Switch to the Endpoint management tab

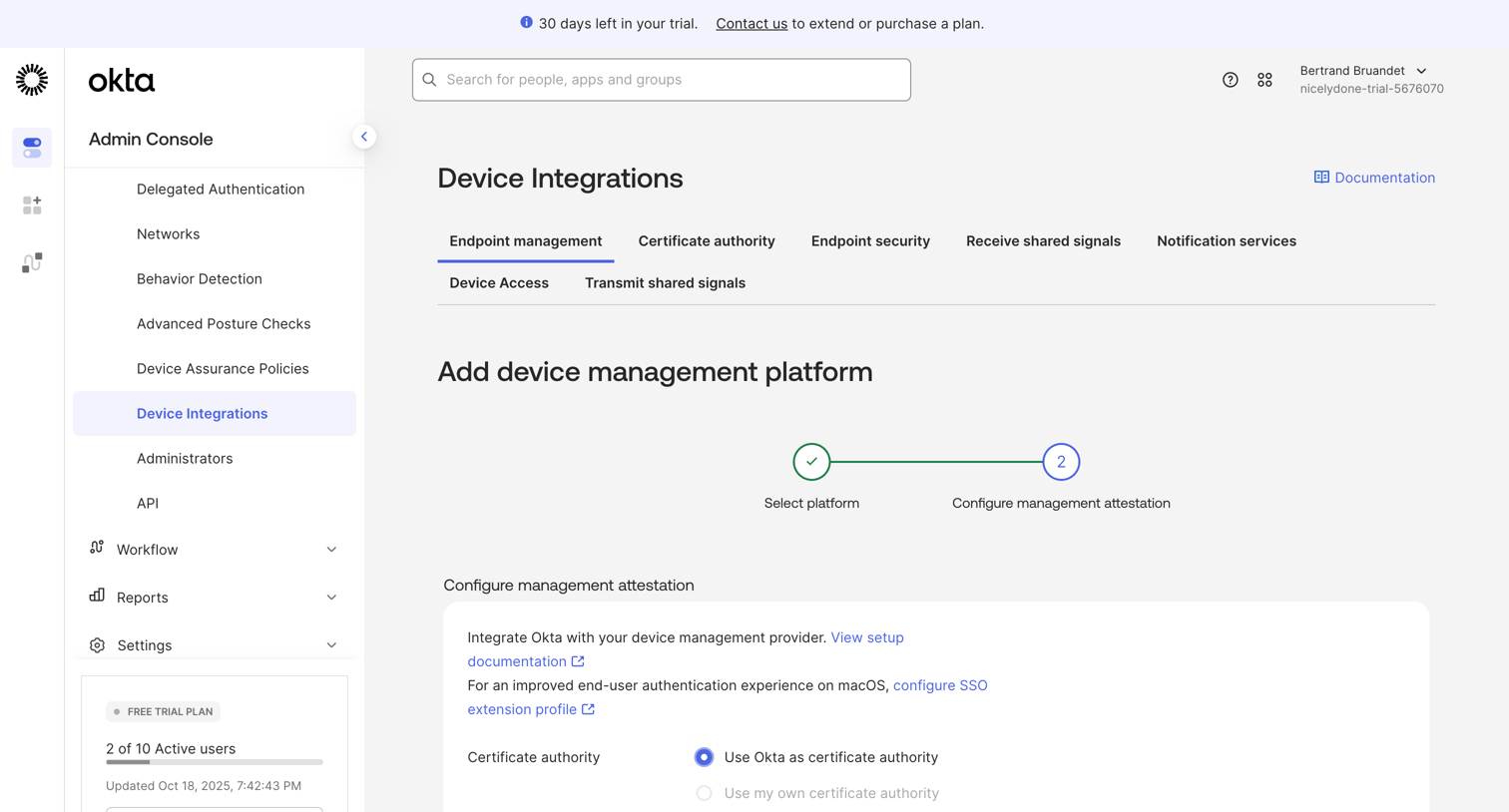(526, 241)
